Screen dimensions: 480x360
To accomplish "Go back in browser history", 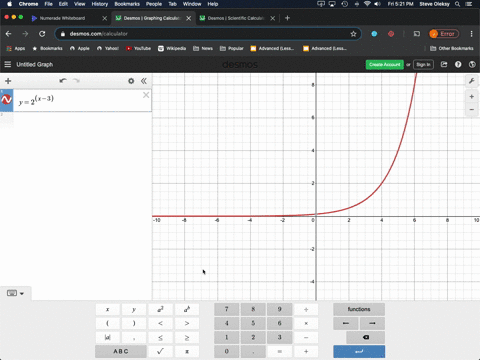I will click(x=9, y=34).
